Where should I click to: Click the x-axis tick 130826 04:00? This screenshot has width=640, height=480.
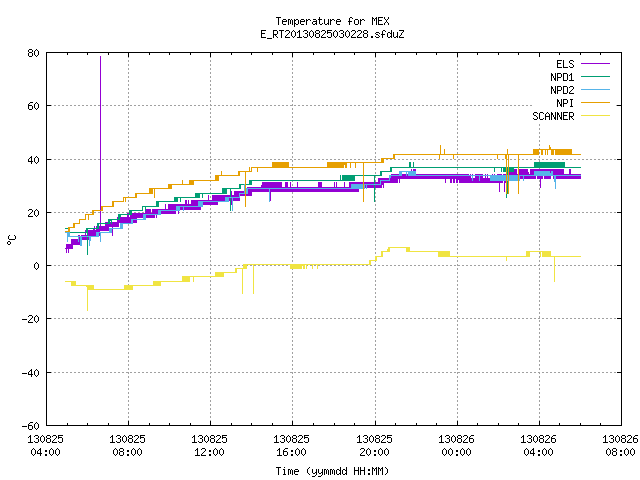[538, 446]
